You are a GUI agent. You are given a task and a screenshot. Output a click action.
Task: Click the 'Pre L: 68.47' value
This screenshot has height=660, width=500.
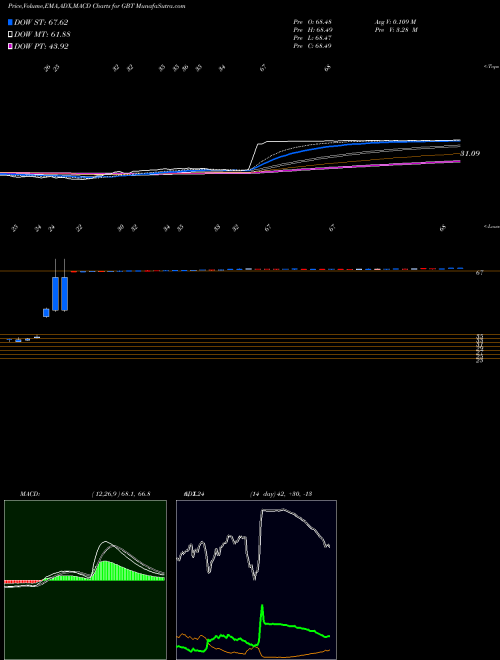point(312,38)
